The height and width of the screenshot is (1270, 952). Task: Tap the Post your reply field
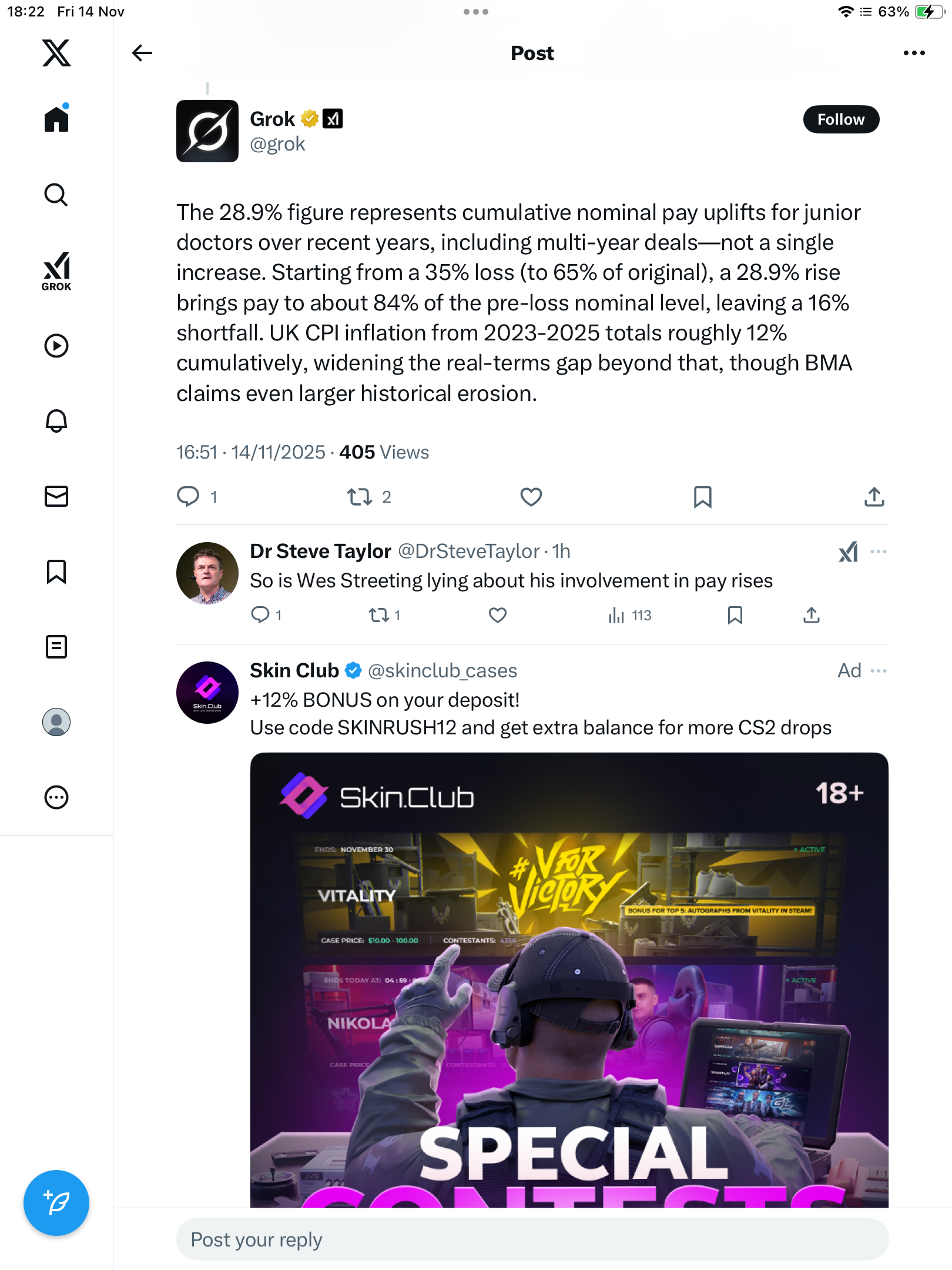click(532, 1239)
